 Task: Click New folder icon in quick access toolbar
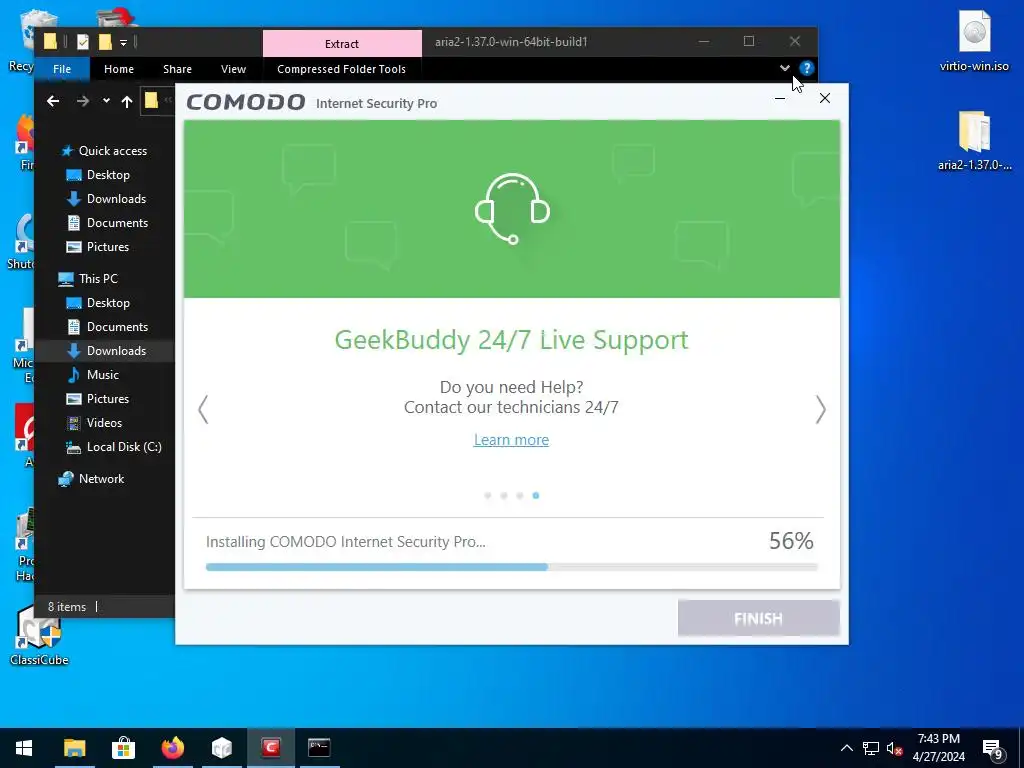click(x=104, y=42)
